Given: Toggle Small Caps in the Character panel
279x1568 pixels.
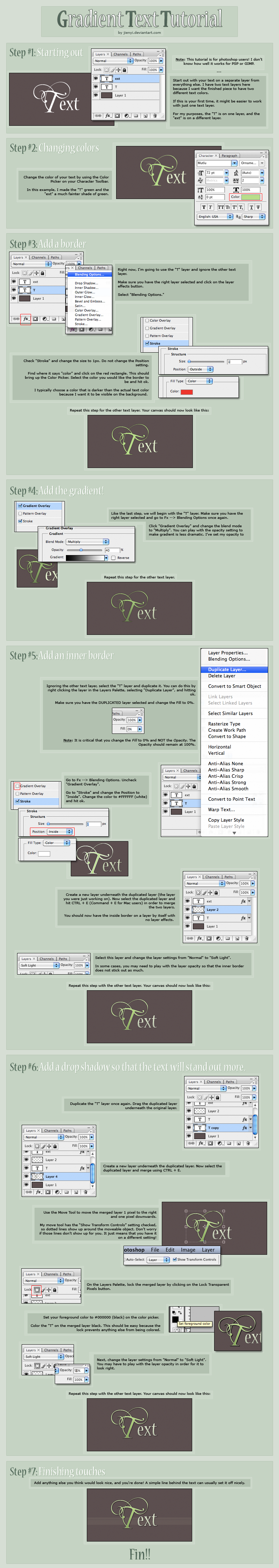Looking at the screenshot, I should (x=227, y=207).
